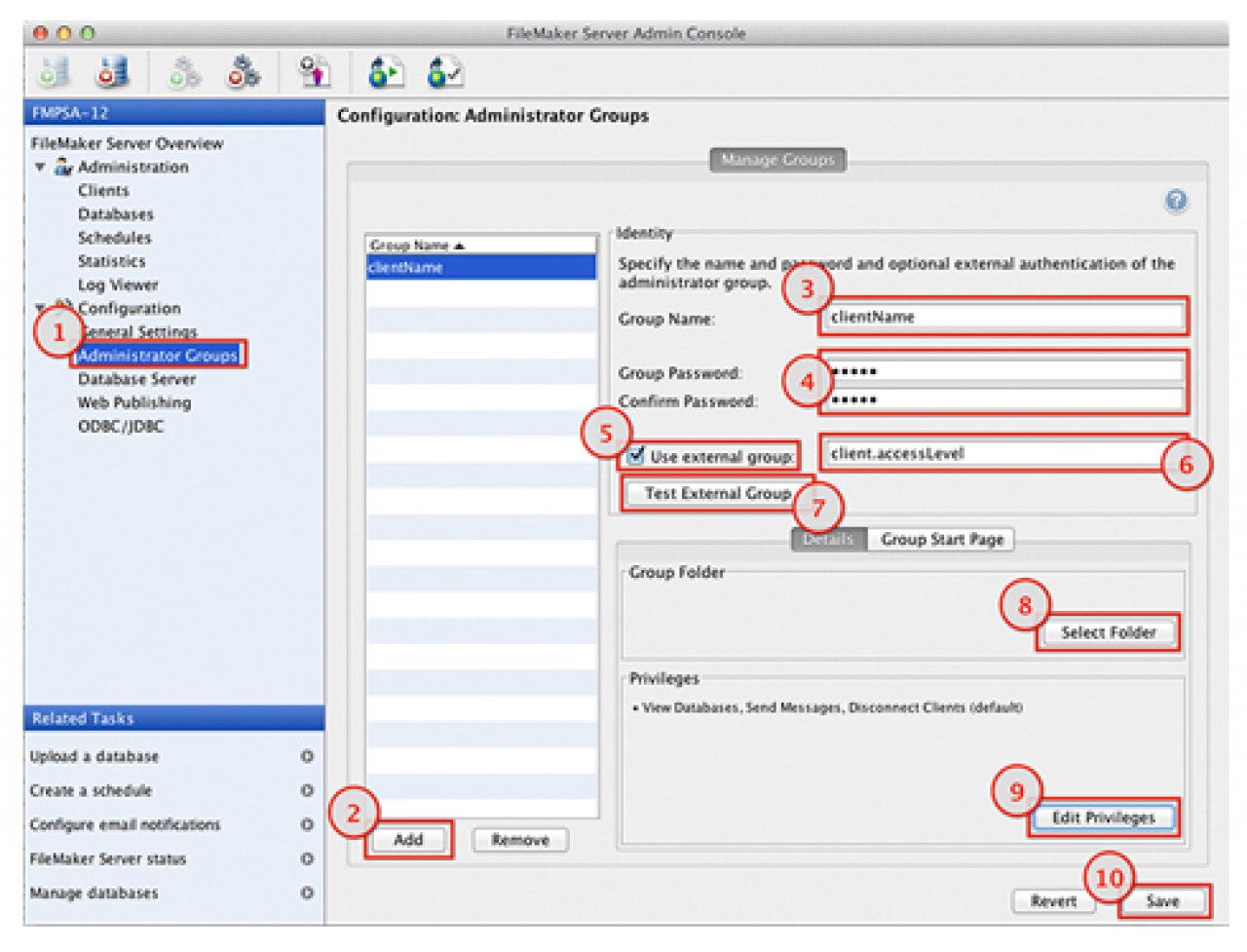
Task: Click the globe with checkmark toolbar icon
Action: click(445, 72)
